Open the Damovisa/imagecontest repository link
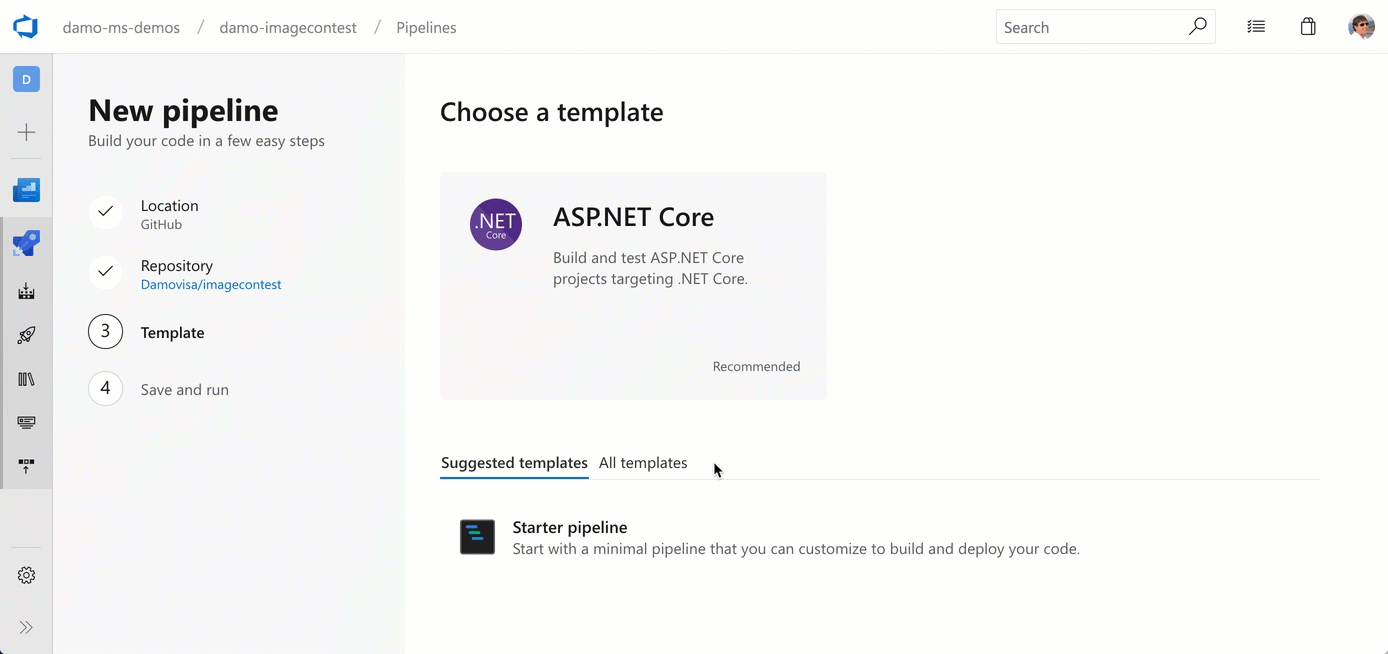 point(211,285)
